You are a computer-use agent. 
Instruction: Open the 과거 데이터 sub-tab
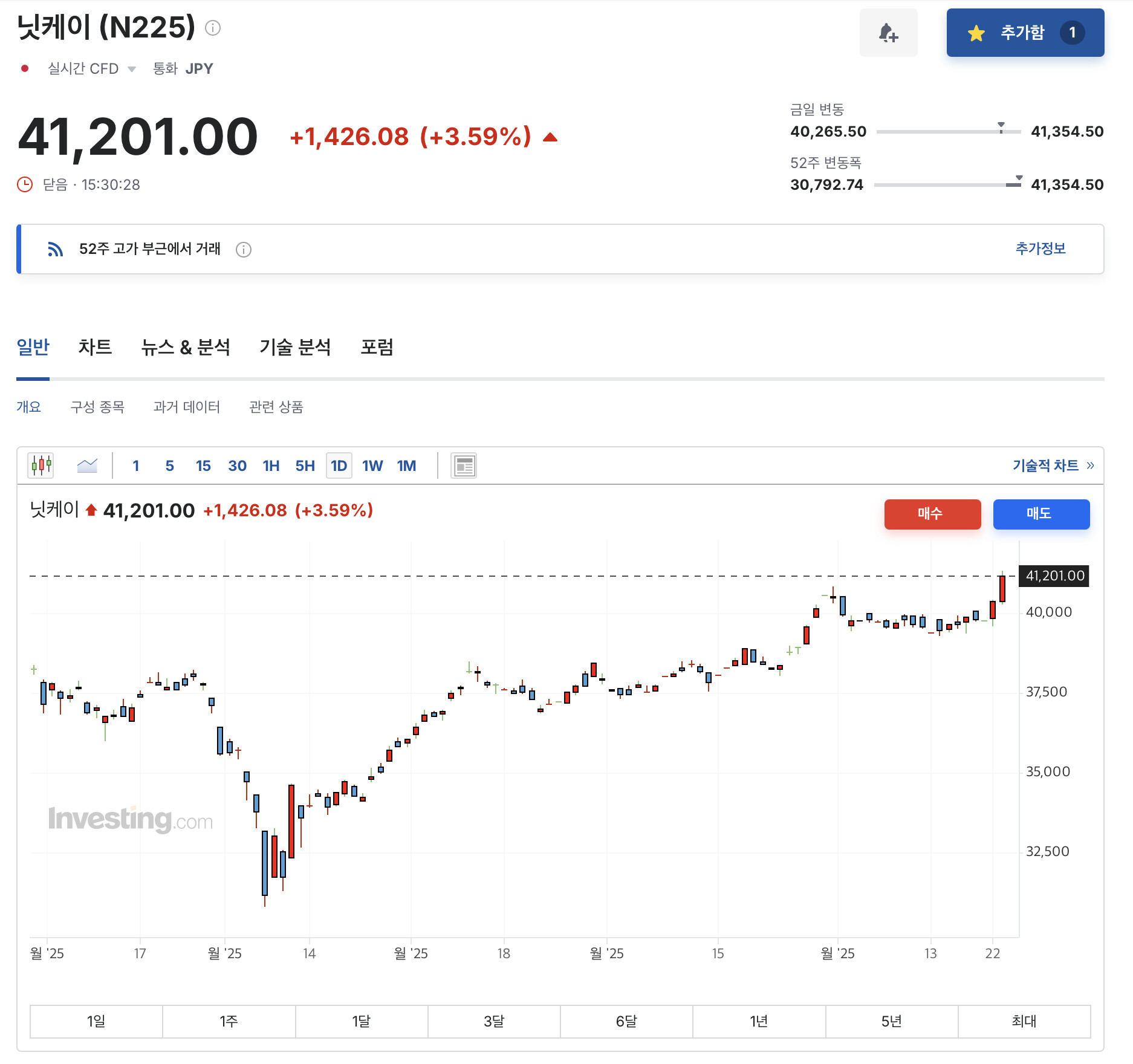point(186,407)
